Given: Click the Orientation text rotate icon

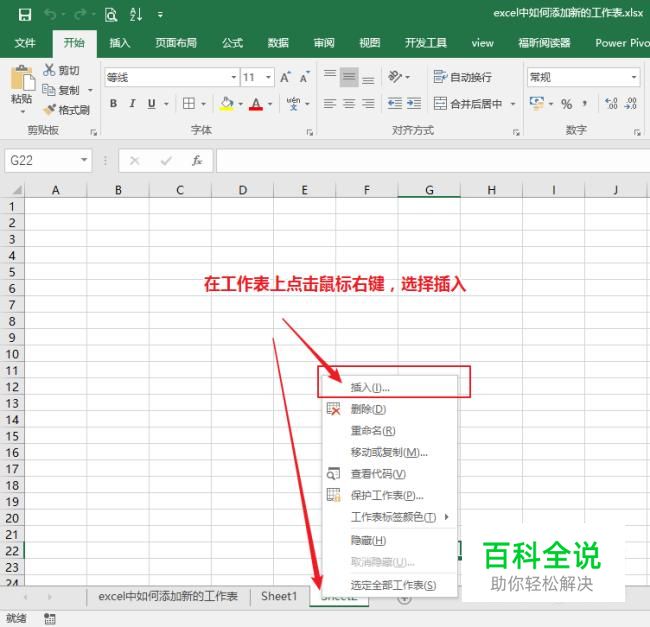Looking at the screenshot, I should click(x=395, y=76).
